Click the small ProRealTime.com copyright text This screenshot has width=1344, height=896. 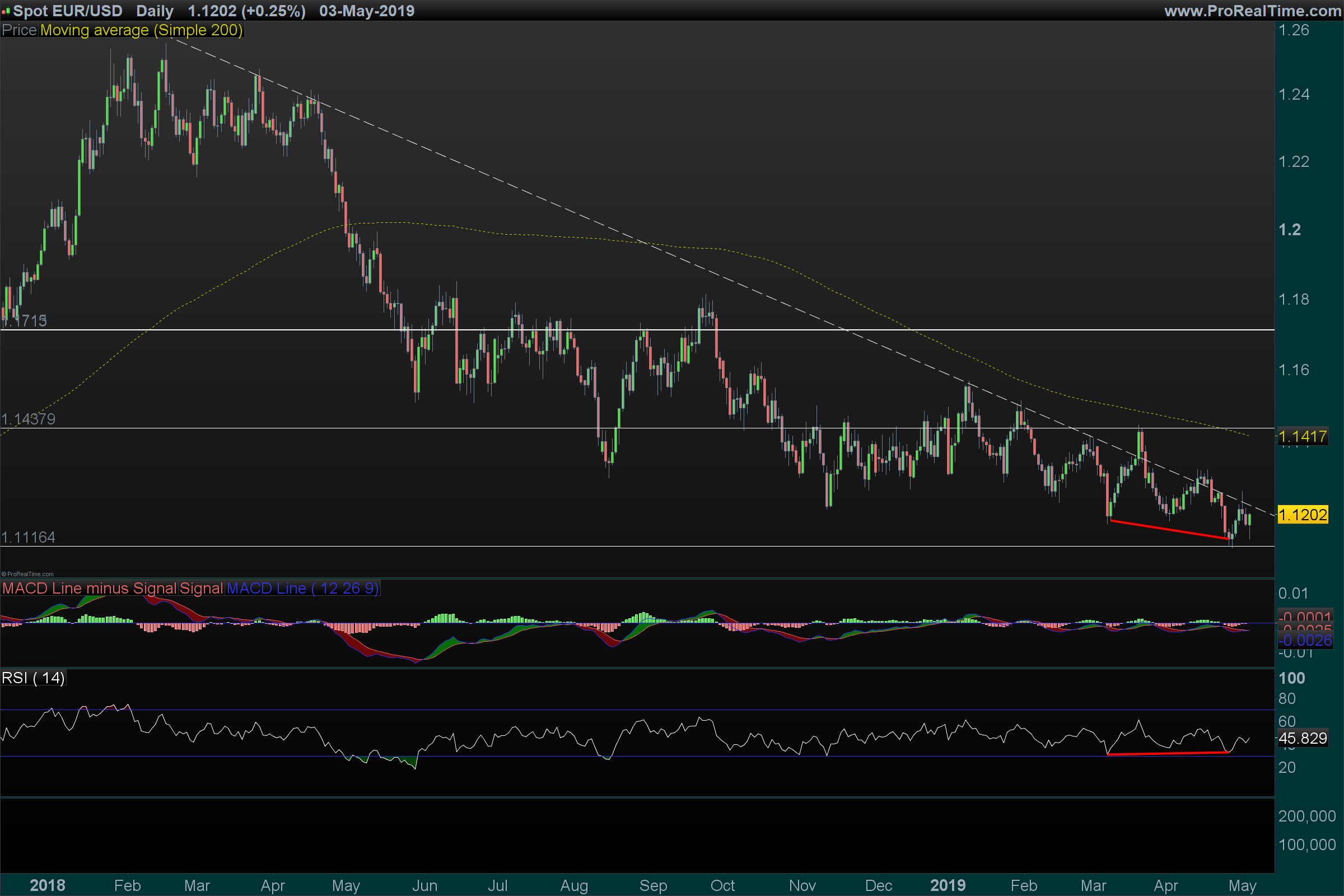pos(27,575)
